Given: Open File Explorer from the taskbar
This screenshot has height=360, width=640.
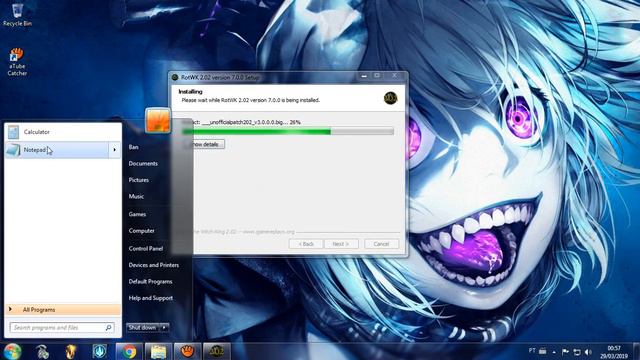Looking at the screenshot, I should pyautogui.click(x=158, y=351).
